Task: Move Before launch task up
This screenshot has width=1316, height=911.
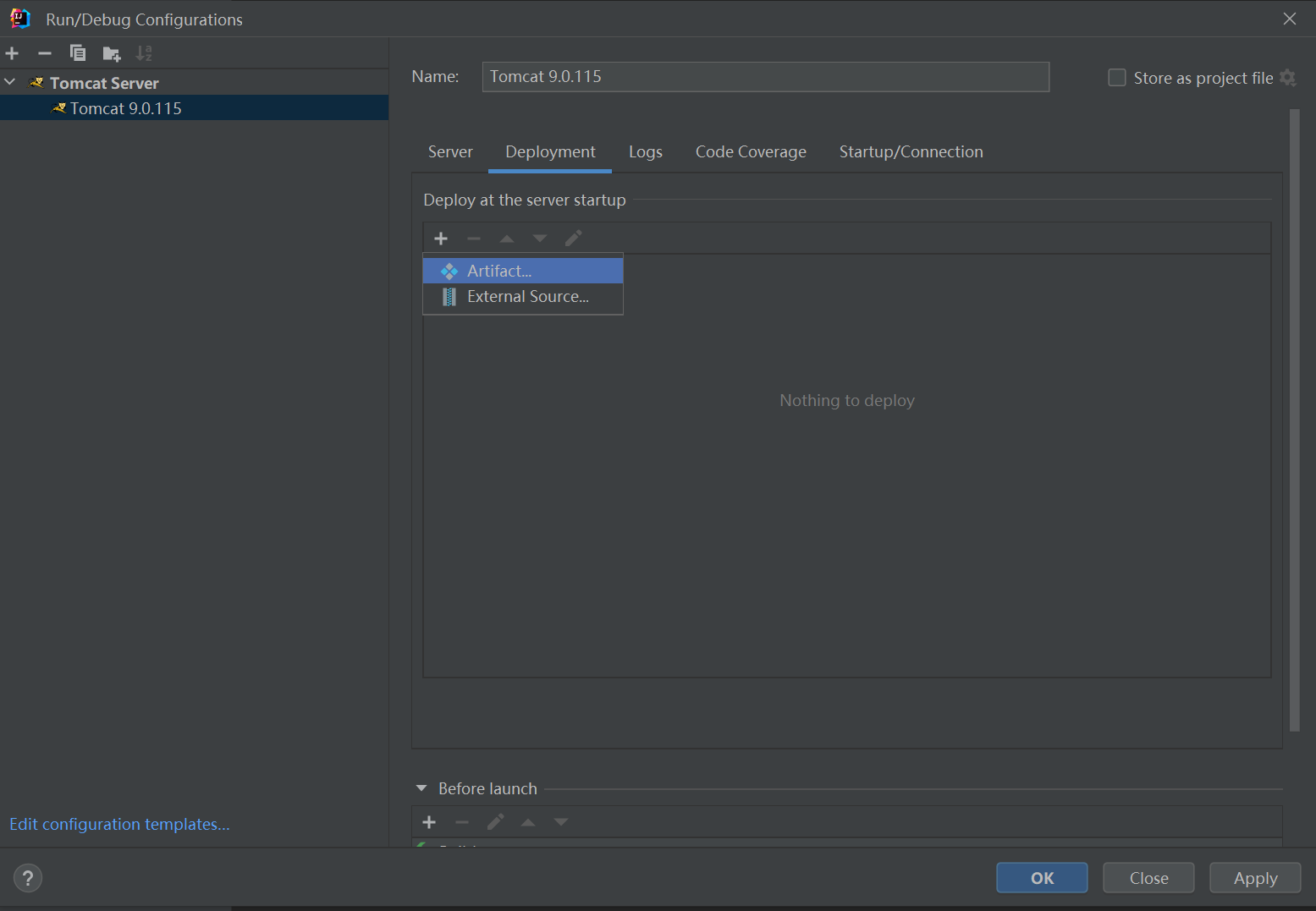Action: 528,822
